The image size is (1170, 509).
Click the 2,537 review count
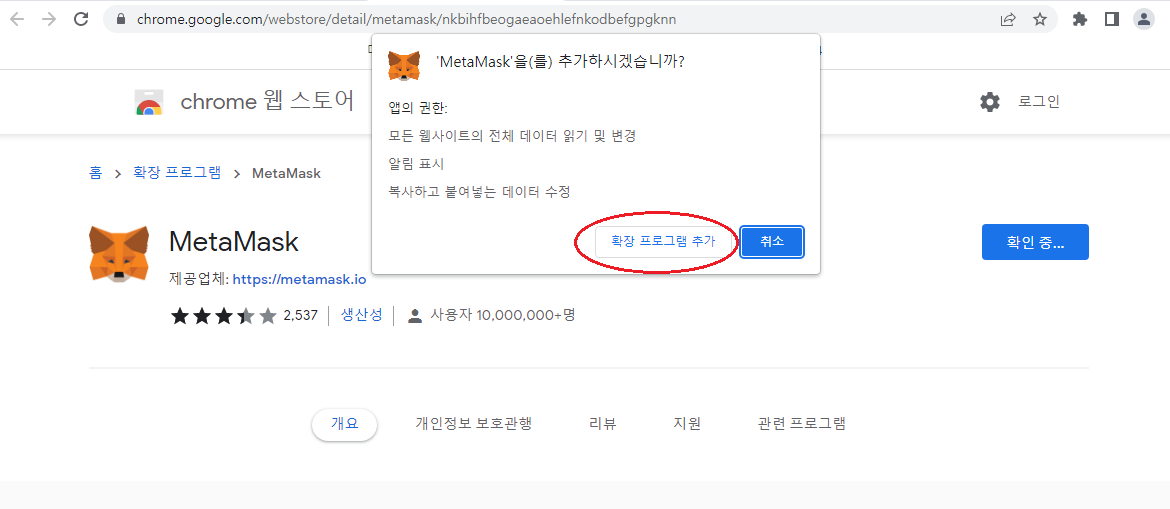301,316
